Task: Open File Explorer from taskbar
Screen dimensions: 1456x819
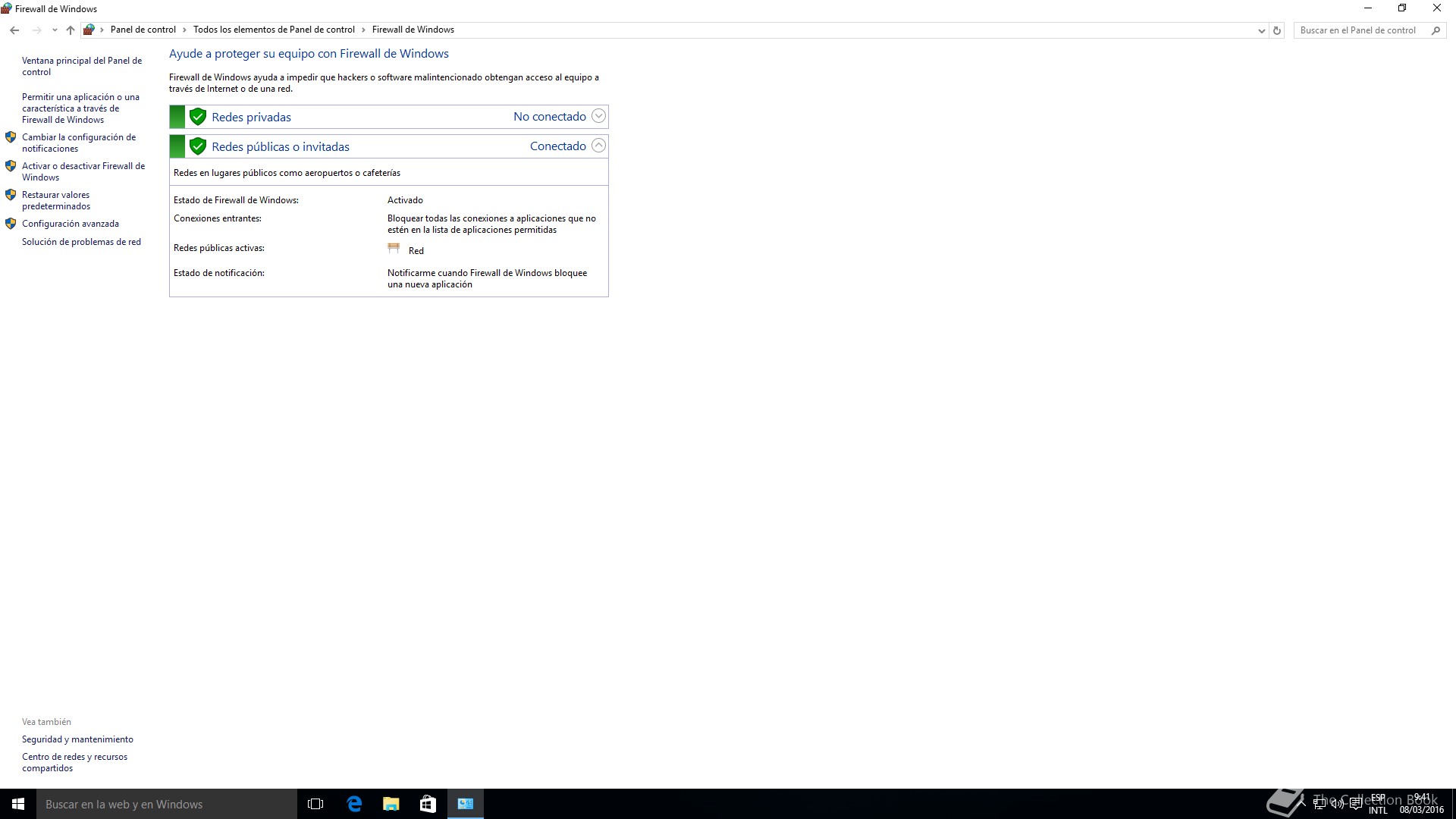Action: [x=391, y=804]
